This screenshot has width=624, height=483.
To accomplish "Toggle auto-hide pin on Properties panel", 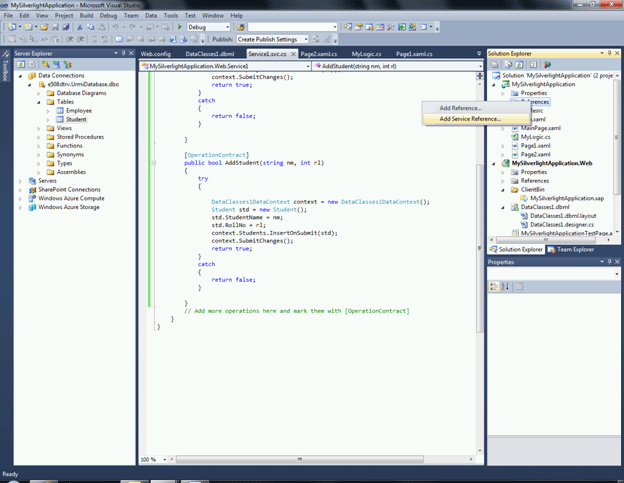I will pyautogui.click(x=609, y=262).
